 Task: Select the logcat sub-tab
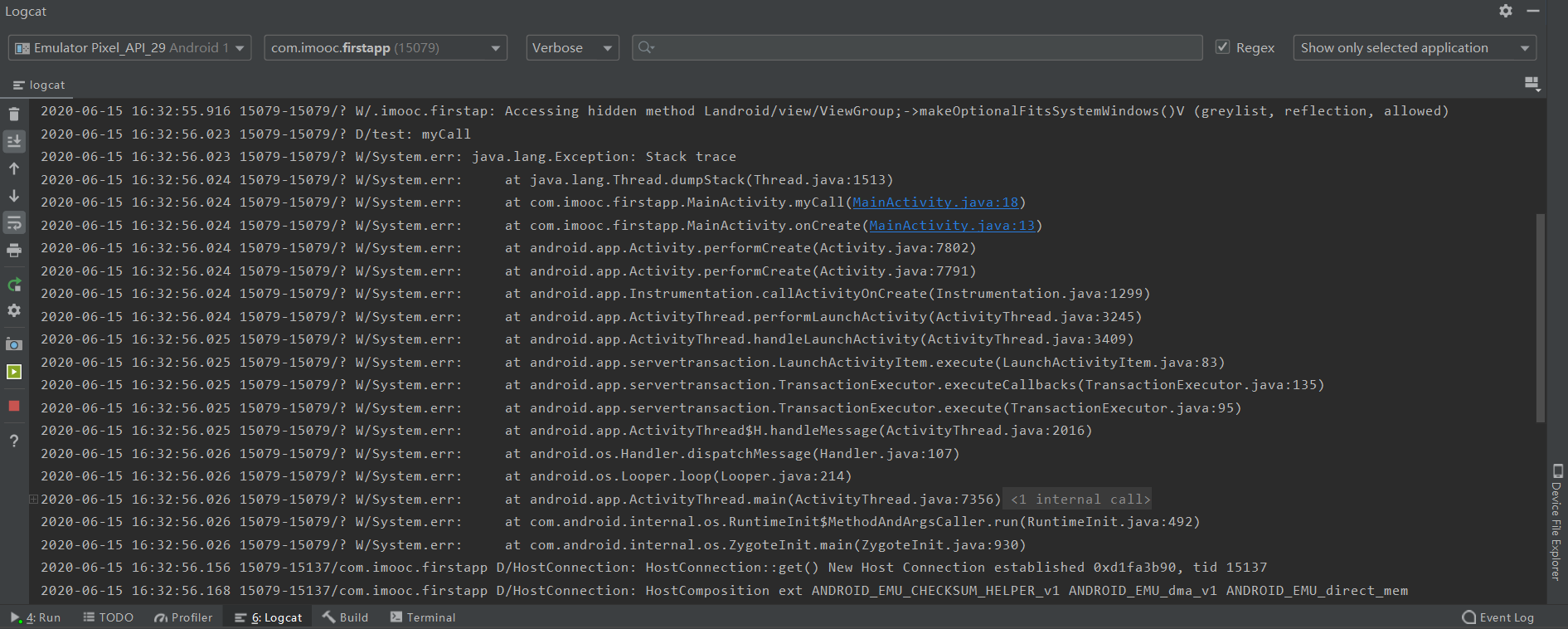[39, 85]
